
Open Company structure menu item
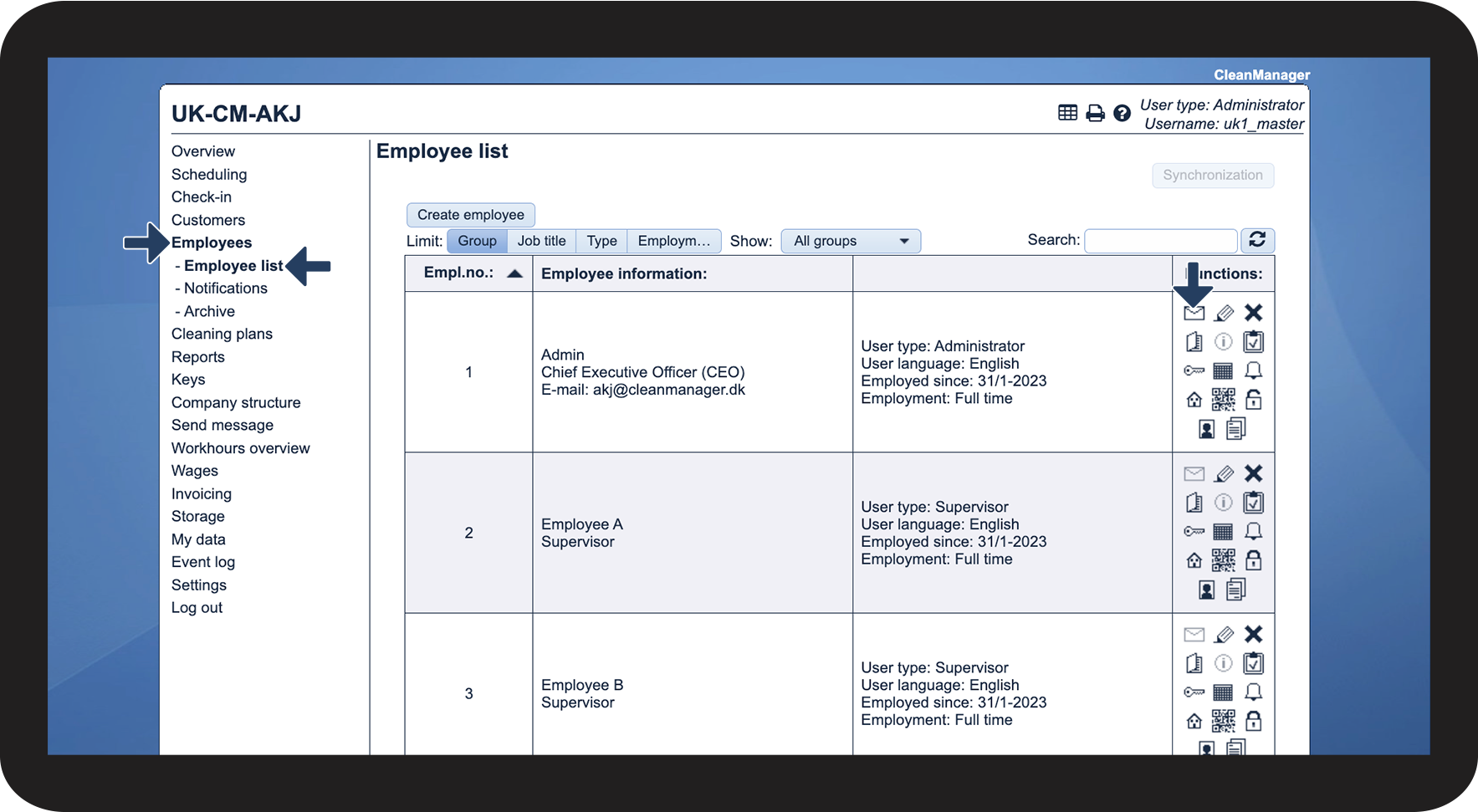pos(236,402)
